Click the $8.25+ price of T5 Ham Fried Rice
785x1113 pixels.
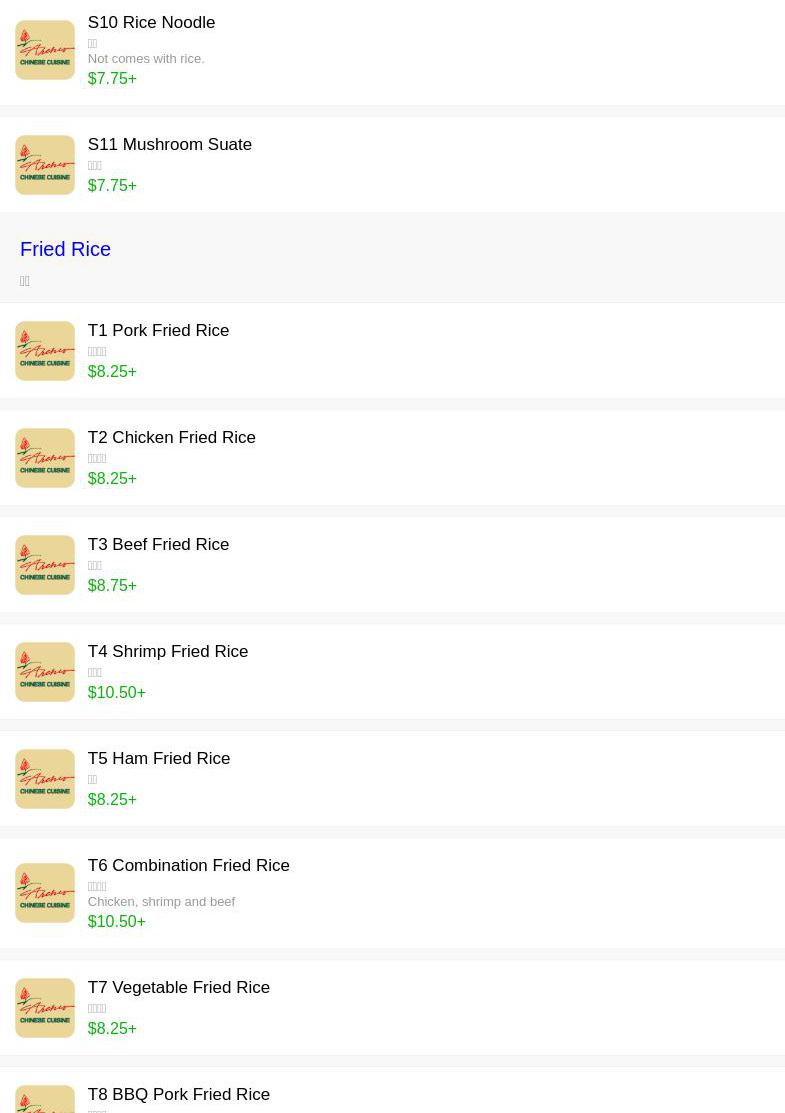click(x=111, y=799)
